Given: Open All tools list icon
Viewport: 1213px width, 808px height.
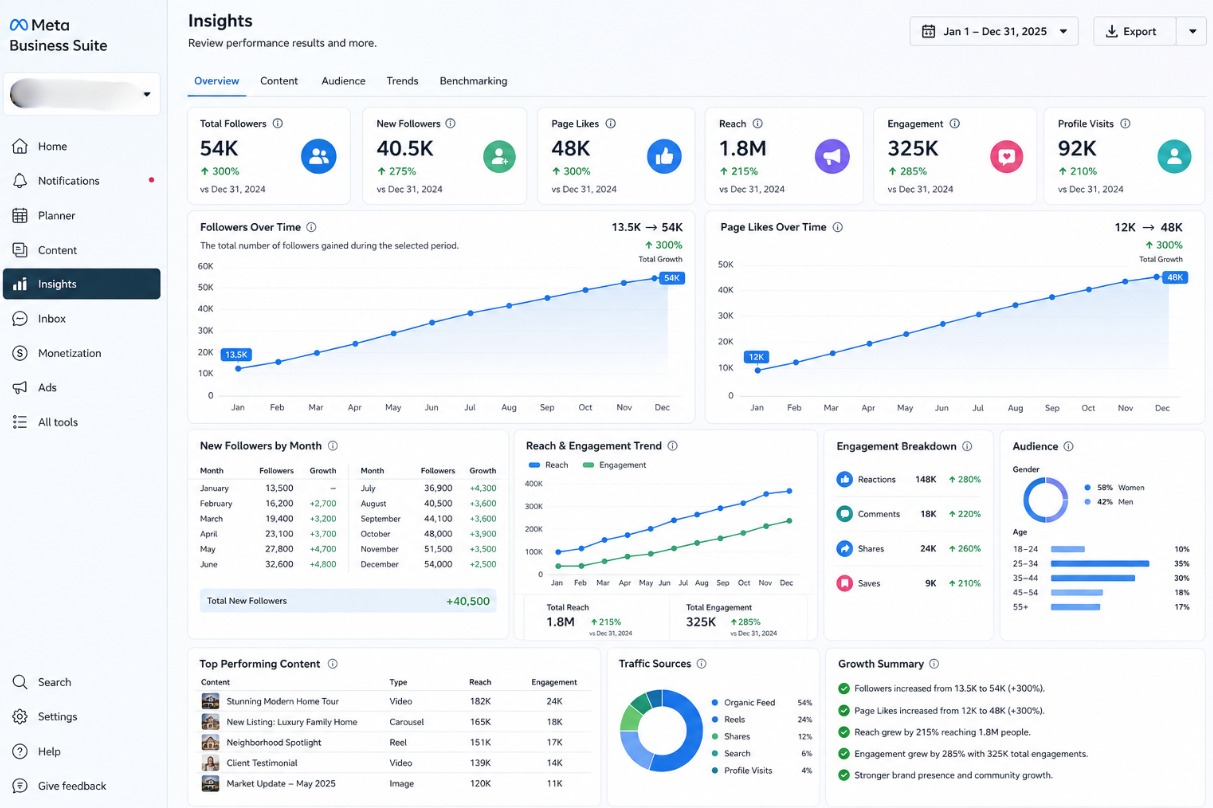Looking at the screenshot, I should tap(19, 422).
